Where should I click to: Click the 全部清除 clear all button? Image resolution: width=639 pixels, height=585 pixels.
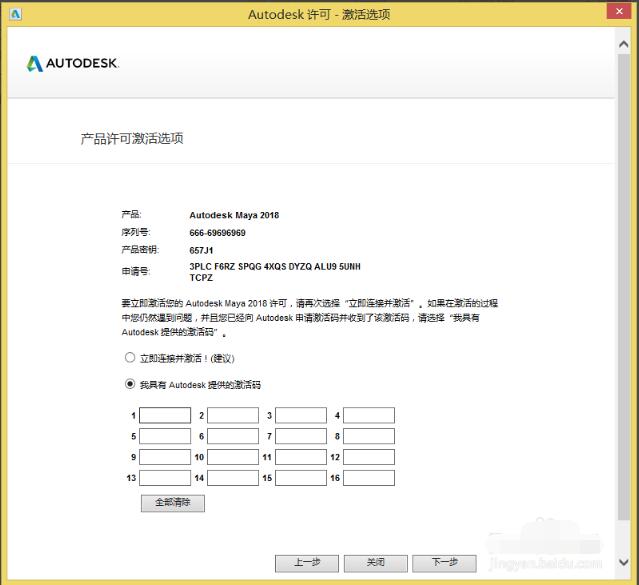point(173,503)
